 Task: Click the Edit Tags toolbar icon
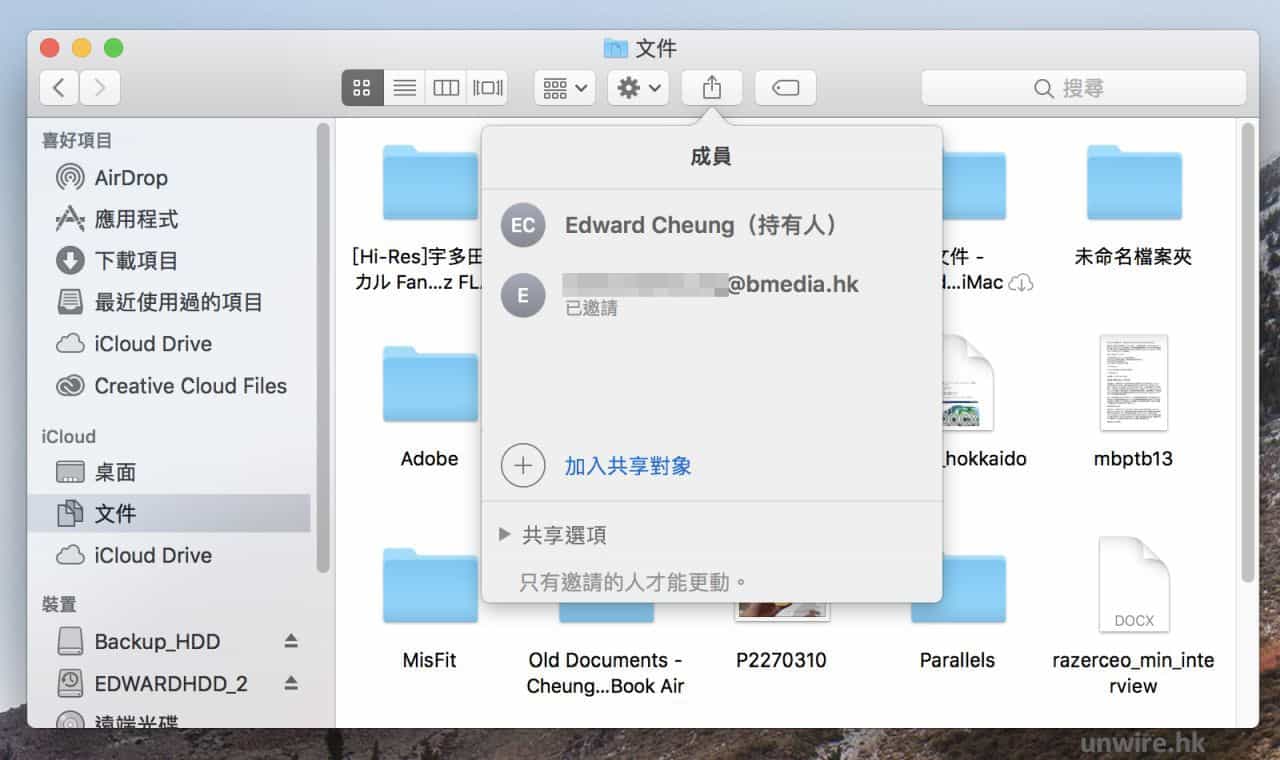(785, 88)
